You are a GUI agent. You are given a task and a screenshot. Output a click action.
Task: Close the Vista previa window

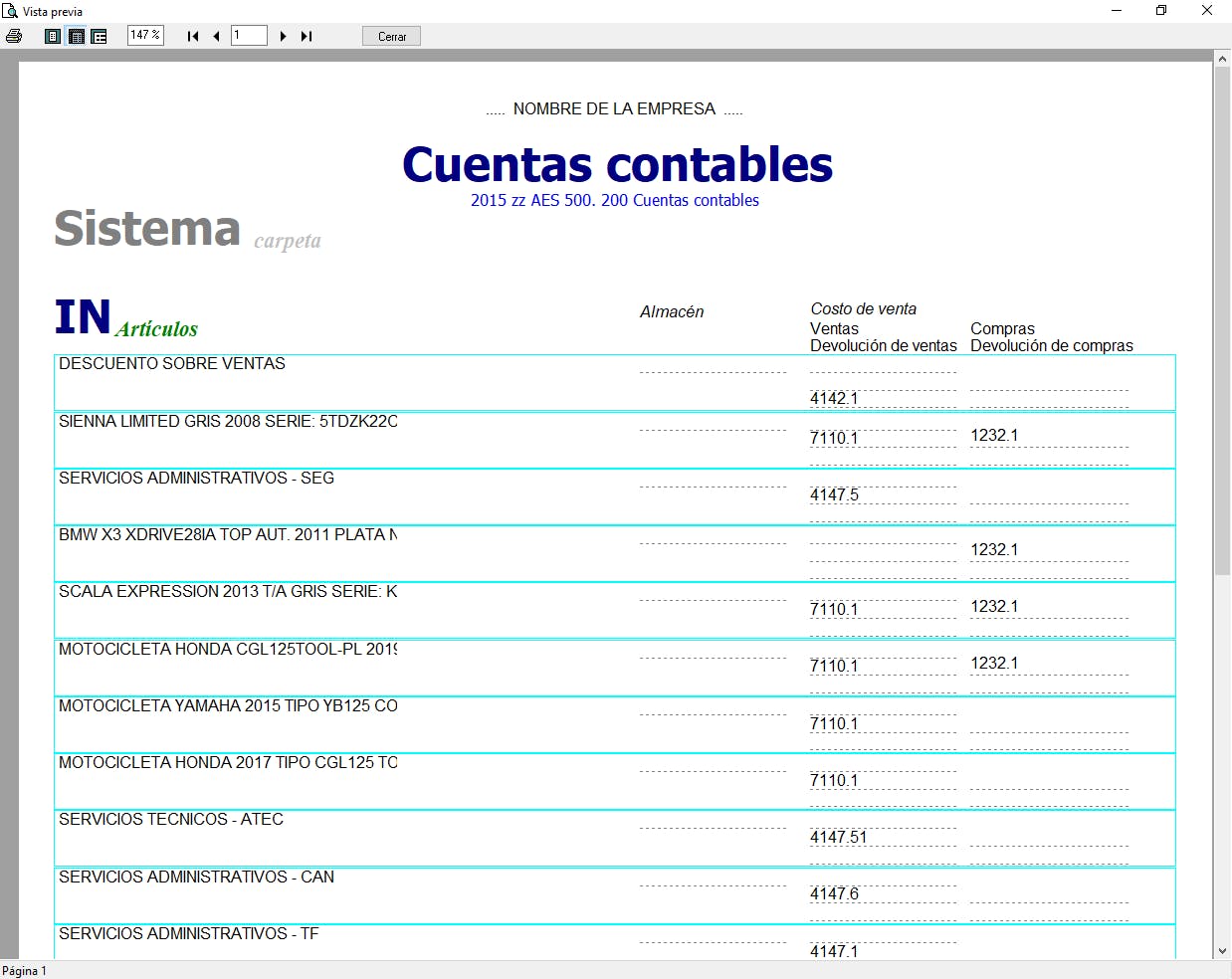coord(1207,11)
